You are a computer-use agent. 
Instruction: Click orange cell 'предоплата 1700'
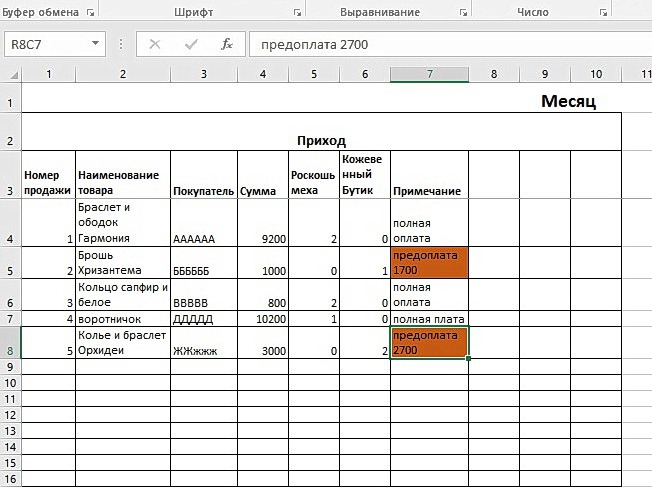pos(430,262)
